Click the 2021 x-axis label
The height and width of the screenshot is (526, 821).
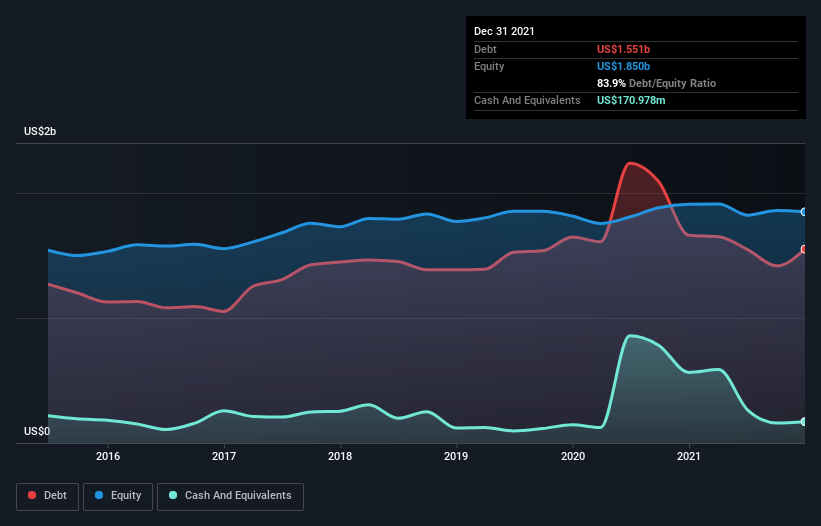(x=689, y=456)
